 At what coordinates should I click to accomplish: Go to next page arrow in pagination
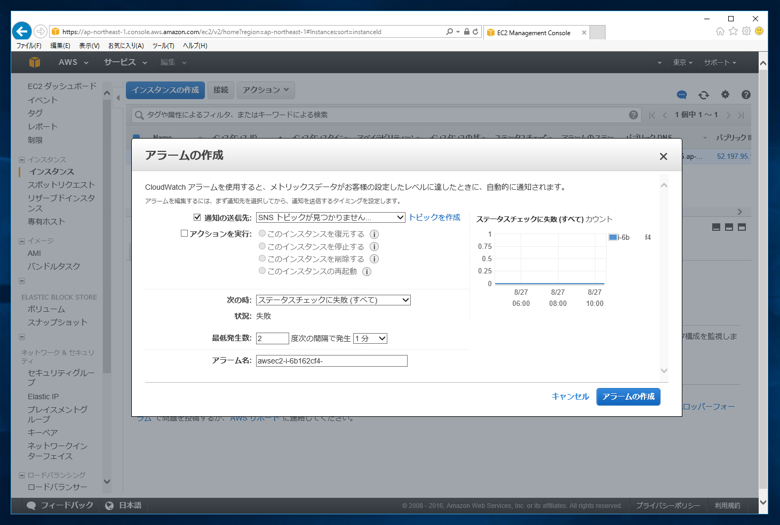pyautogui.click(x=729, y=115)
